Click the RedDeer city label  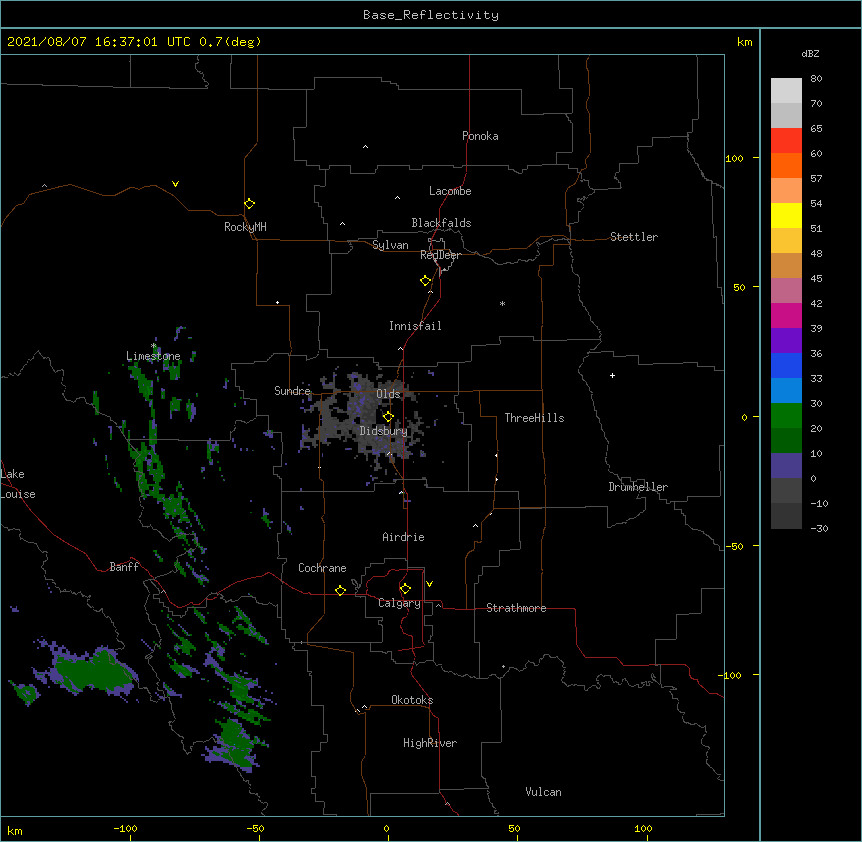[440, 255]
